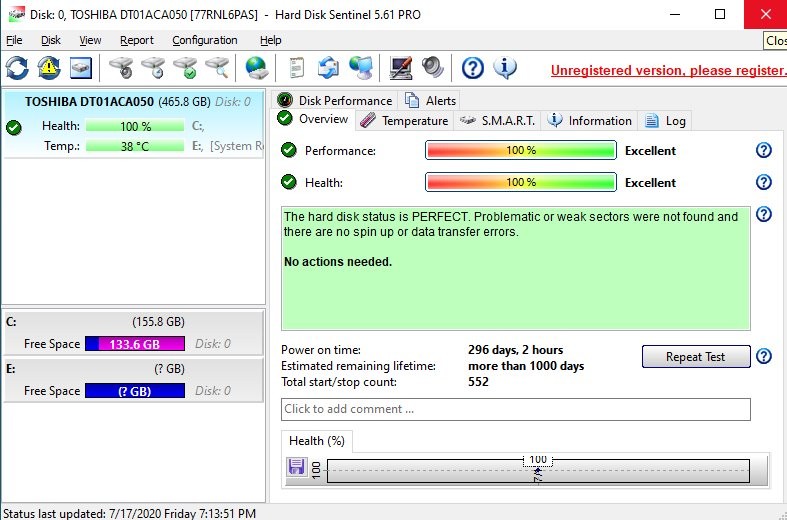Click the info speech bubble toolbar icon
Viewport: 787px width, 520px height.
504,68
